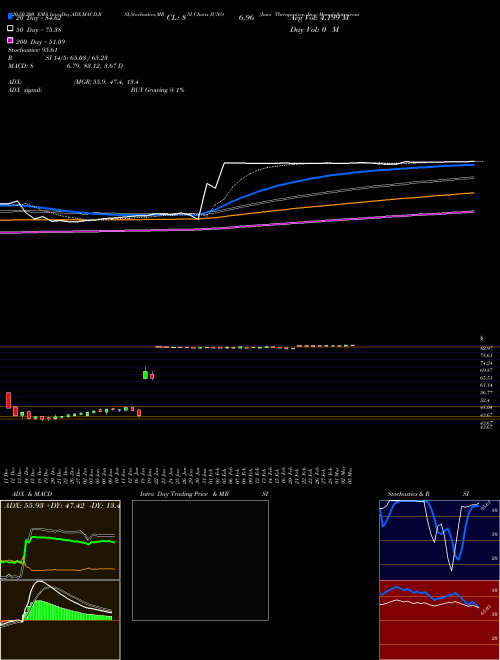Click the '(MGR) 55.9, 47.4, 13.4' ADX values

106,82
